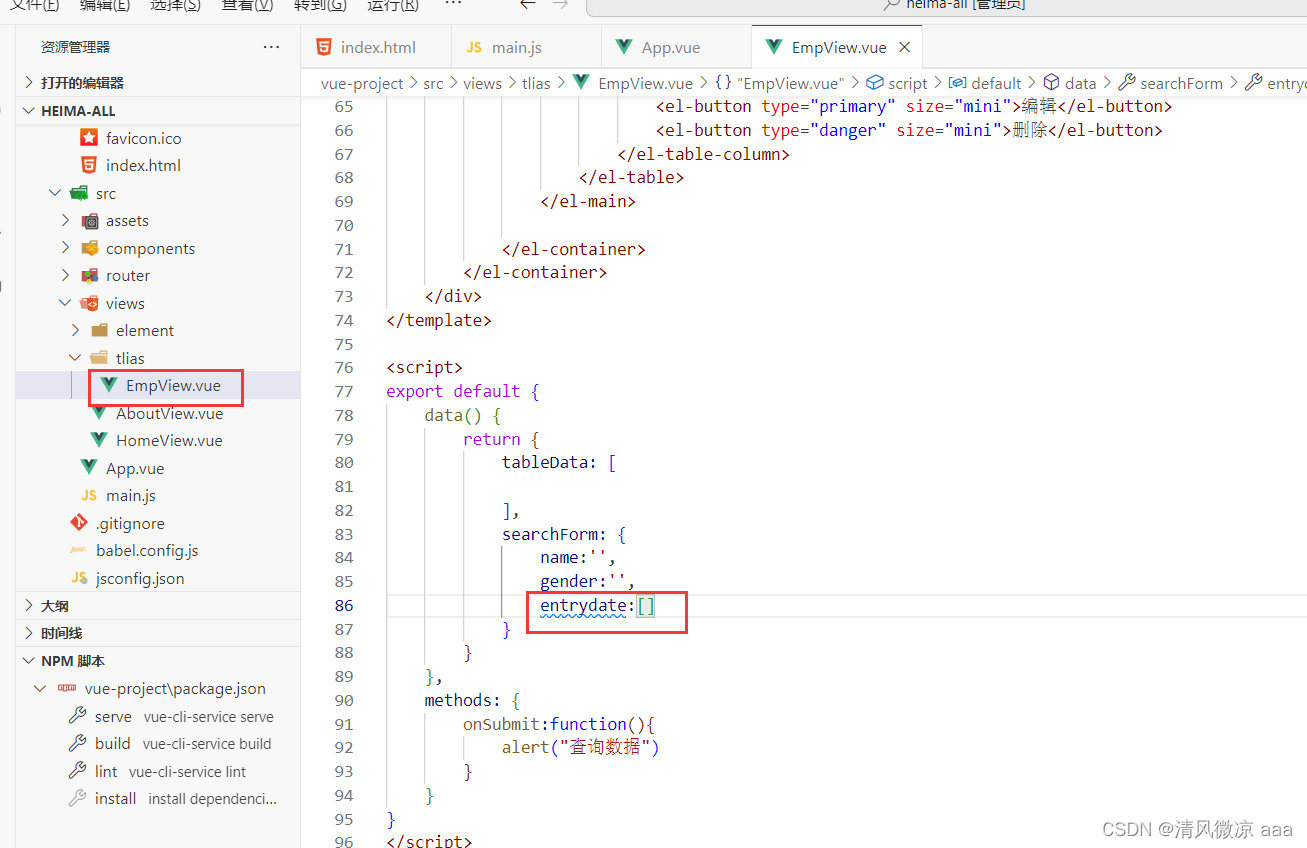
Task: Click the HTML5 icon beside index.html in tree
Action: (x=89, y=165)
